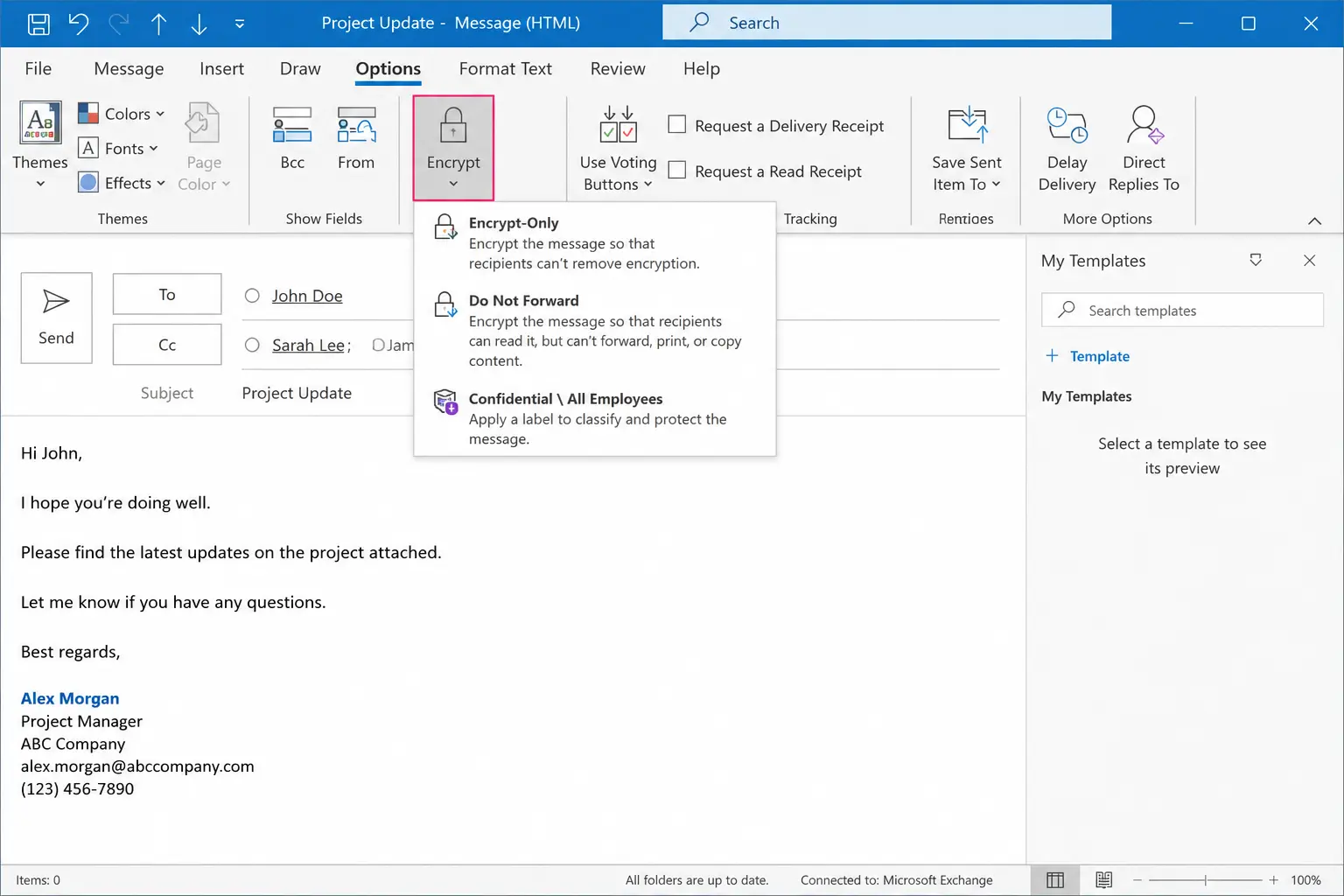Open Page Color dropdown

[x=204, y=147]
